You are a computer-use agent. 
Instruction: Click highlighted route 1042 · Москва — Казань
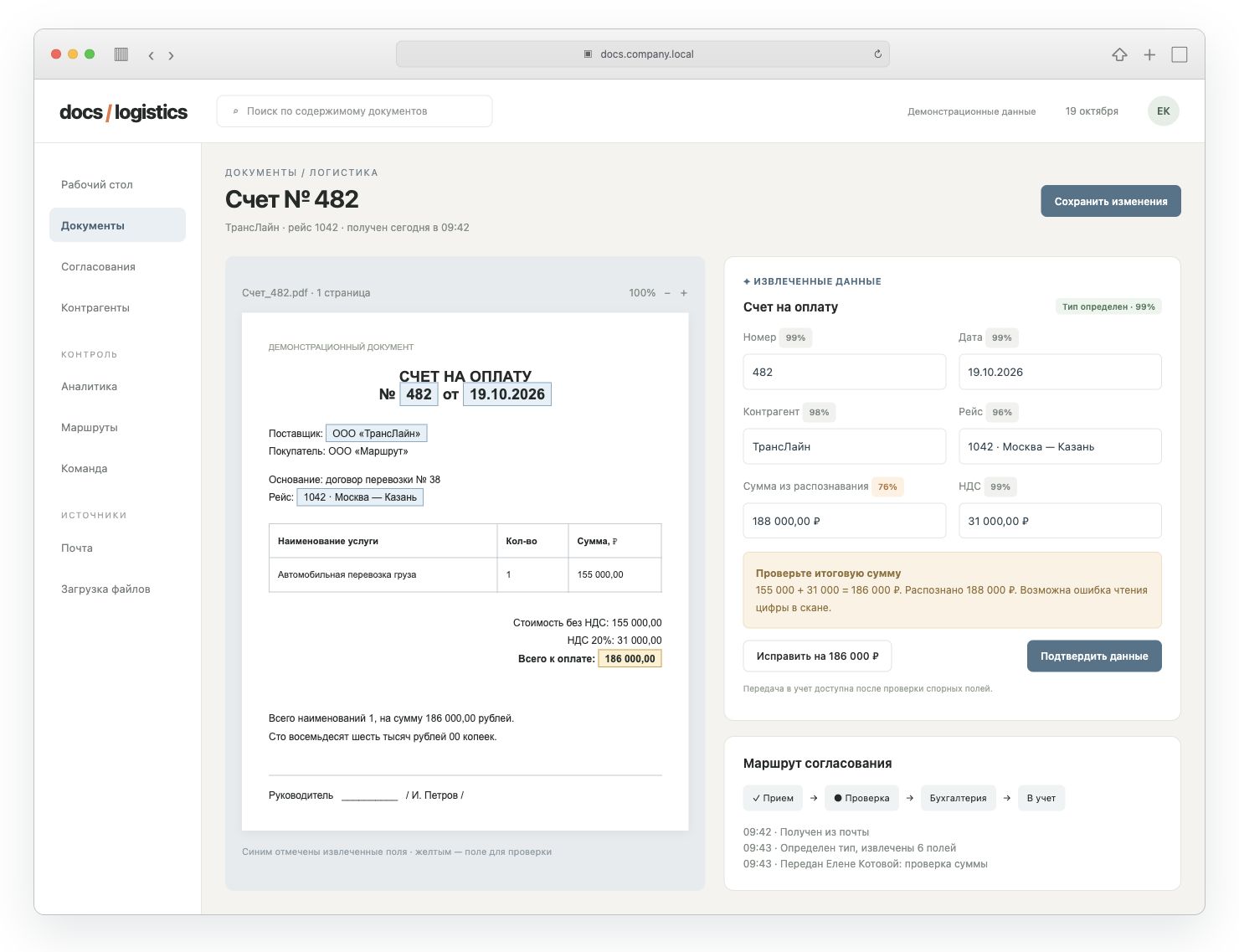[x=360, y=497]
